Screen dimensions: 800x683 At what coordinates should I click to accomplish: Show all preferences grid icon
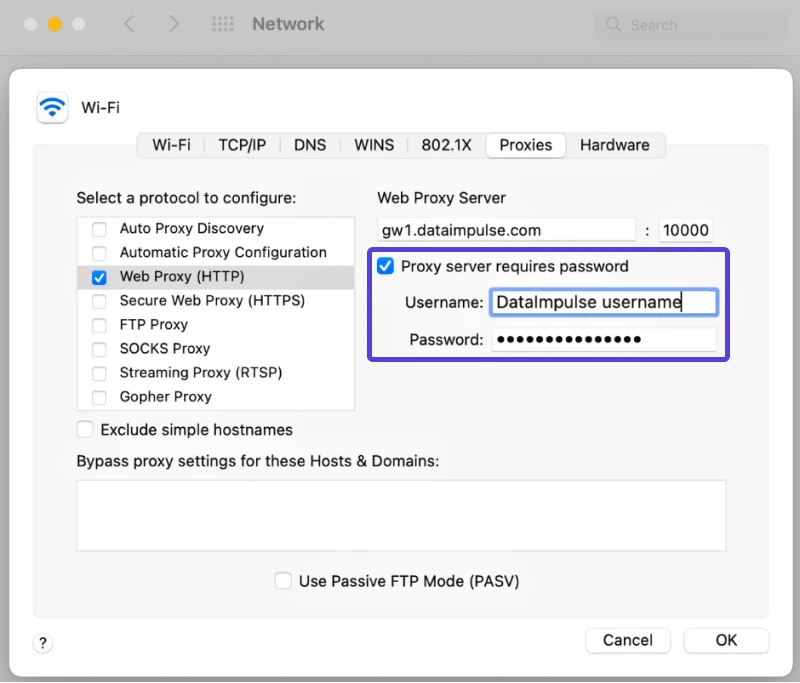pos(223,24)
